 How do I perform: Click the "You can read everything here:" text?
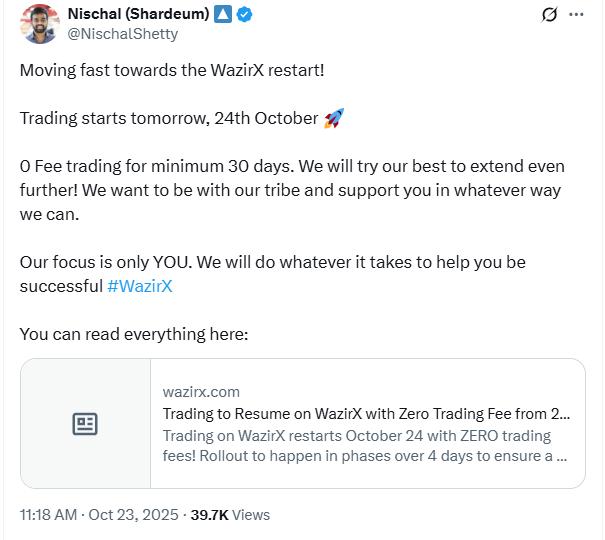coord(134,334)
